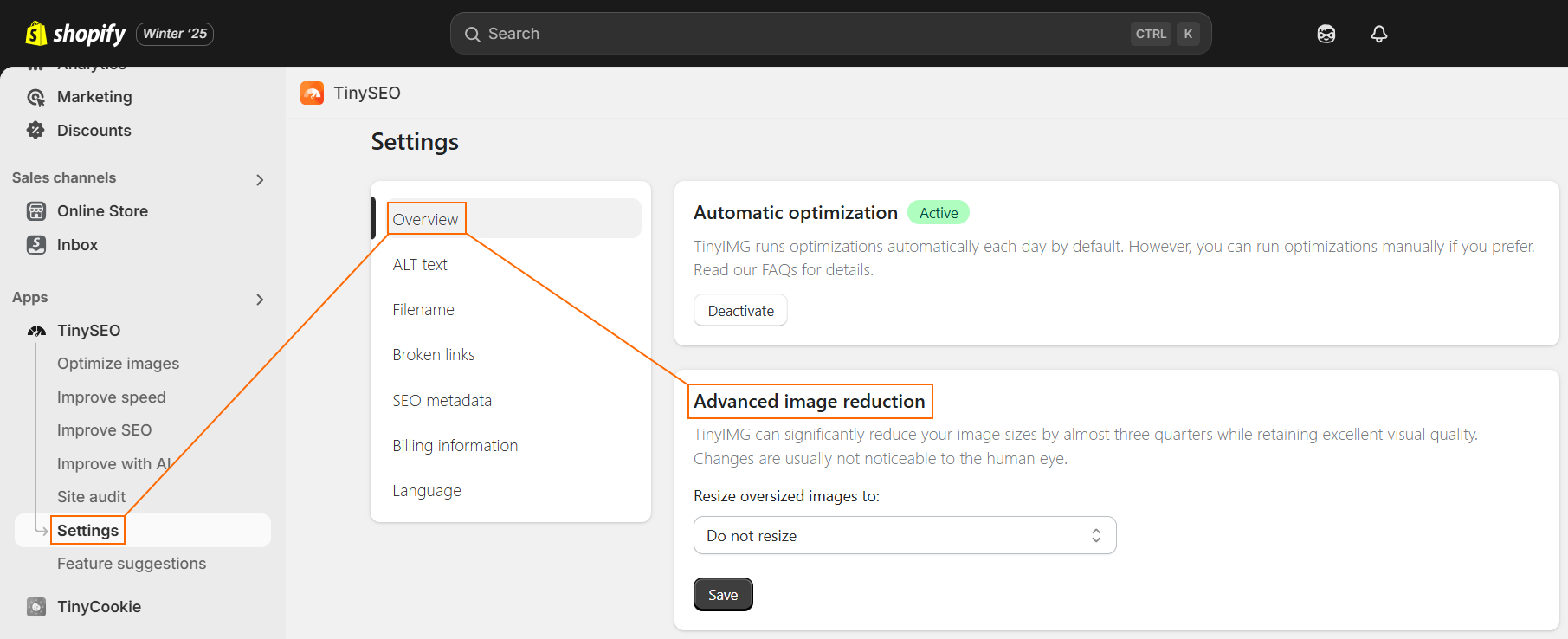
Task: Click the Save button
Action: [723, 595]
